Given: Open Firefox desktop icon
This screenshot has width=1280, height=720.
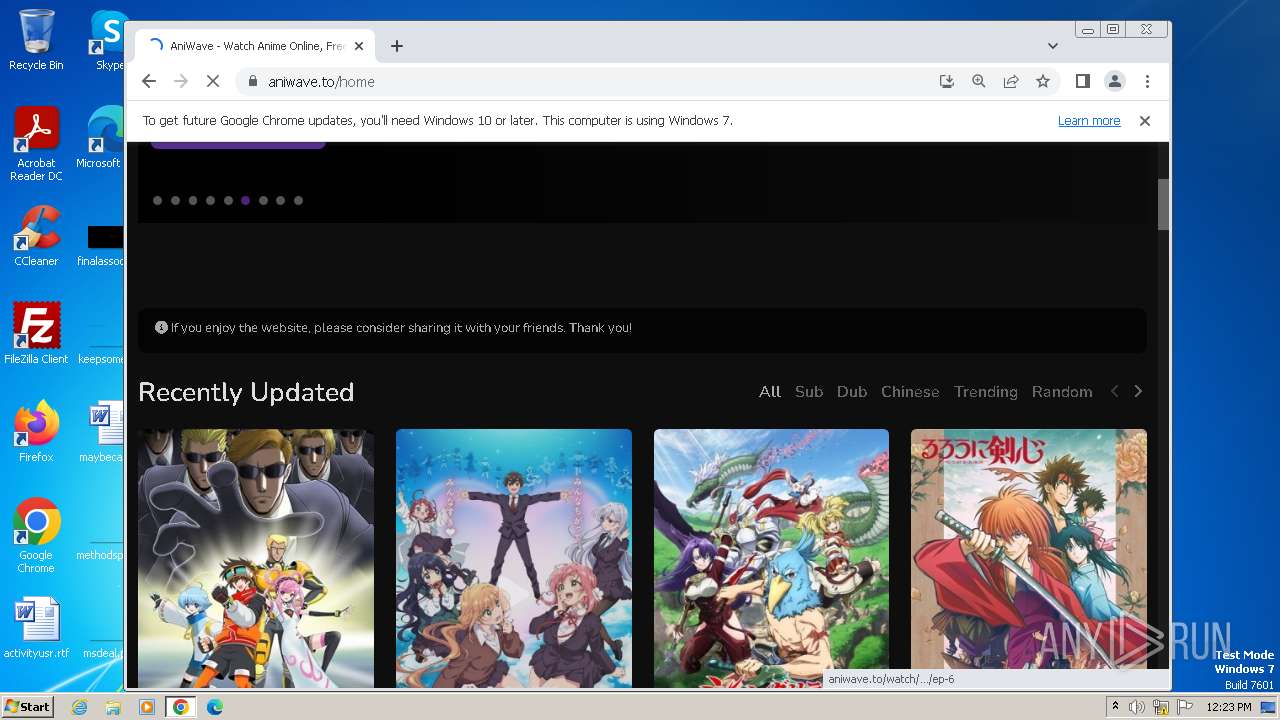Looking at the screenshot, I should (x=36, y=432).
